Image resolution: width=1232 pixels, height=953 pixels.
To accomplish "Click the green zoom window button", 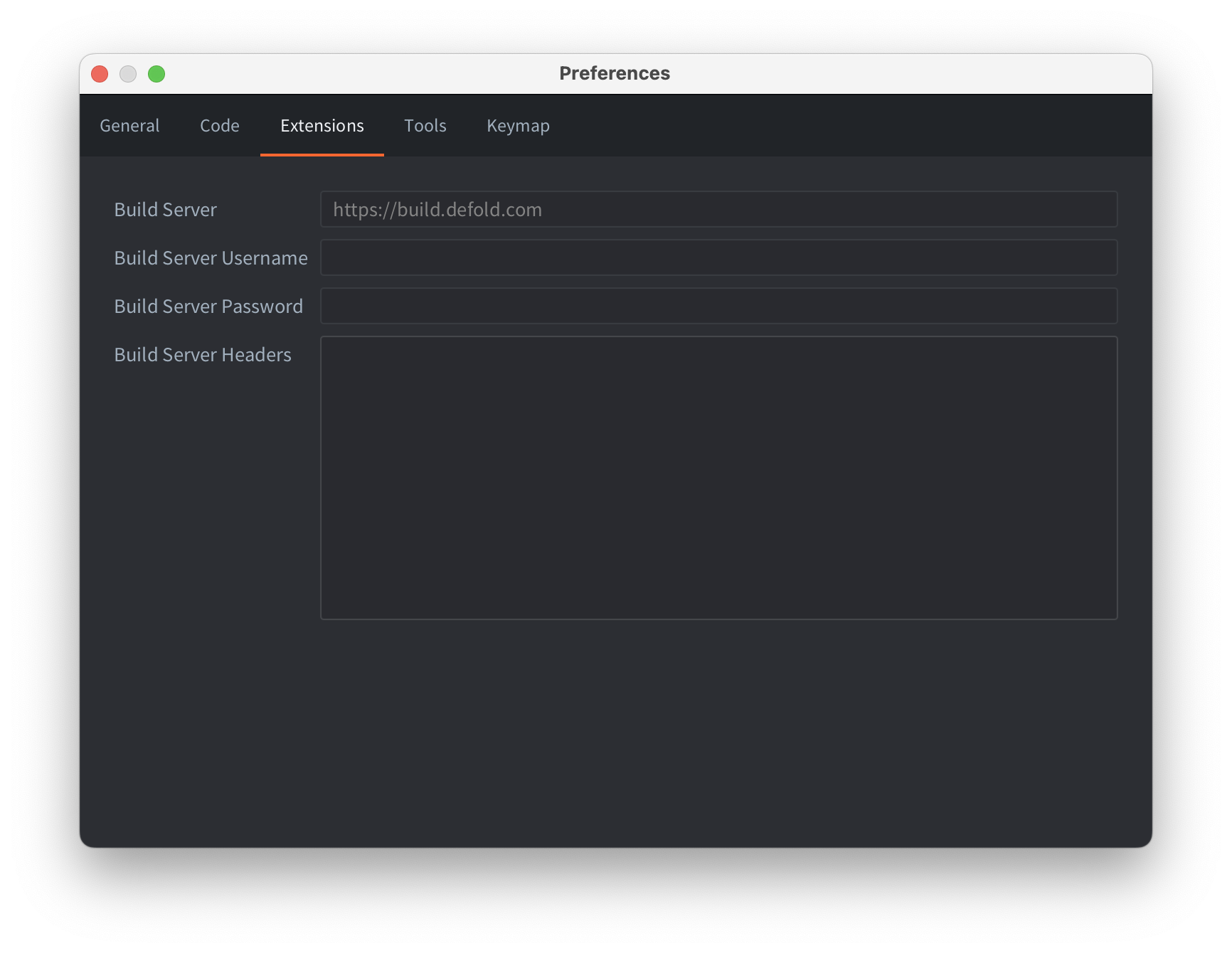I will point(156,74).
